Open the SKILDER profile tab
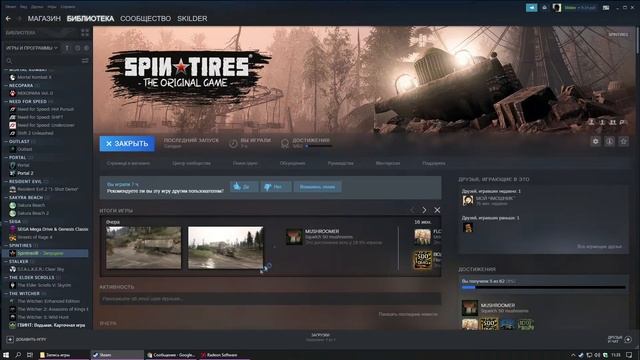The height and width of the screenshot is (360, 640). [192, 19]
